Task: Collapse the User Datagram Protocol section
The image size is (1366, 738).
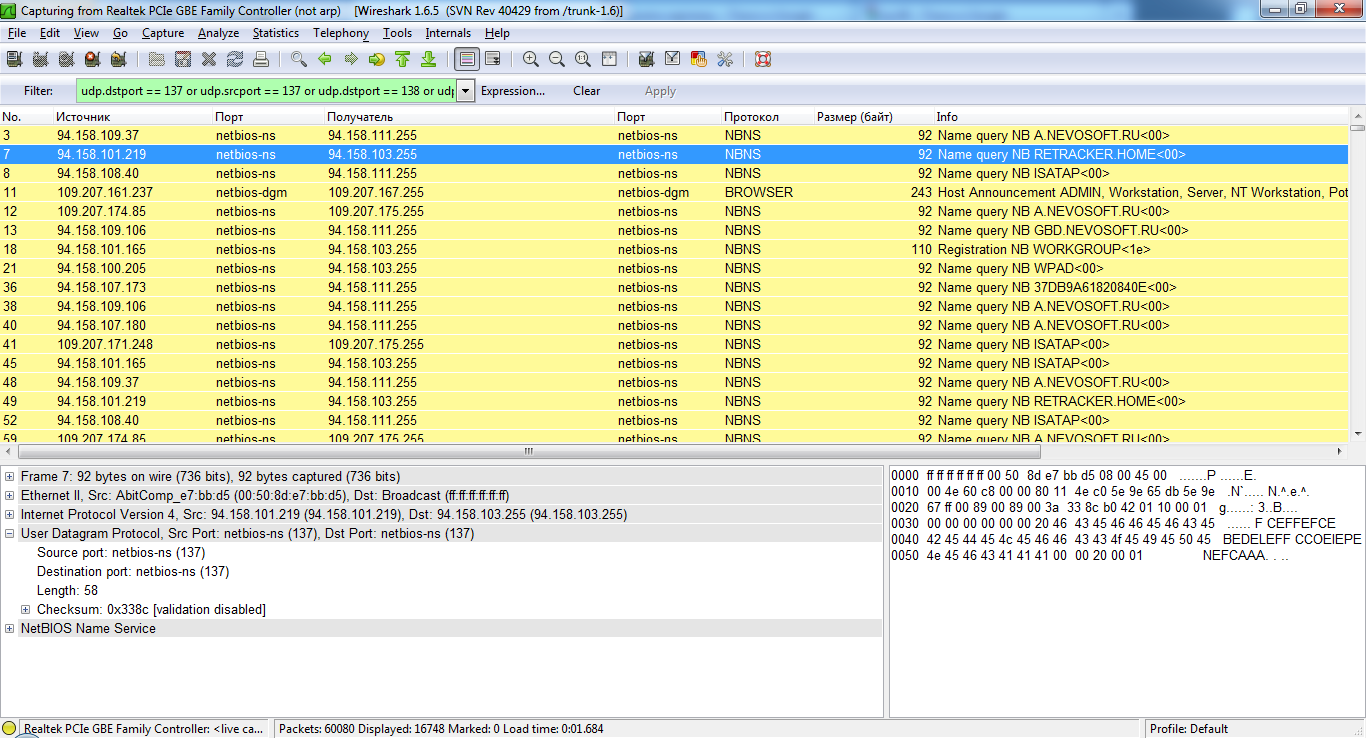Action: [10, 534]
